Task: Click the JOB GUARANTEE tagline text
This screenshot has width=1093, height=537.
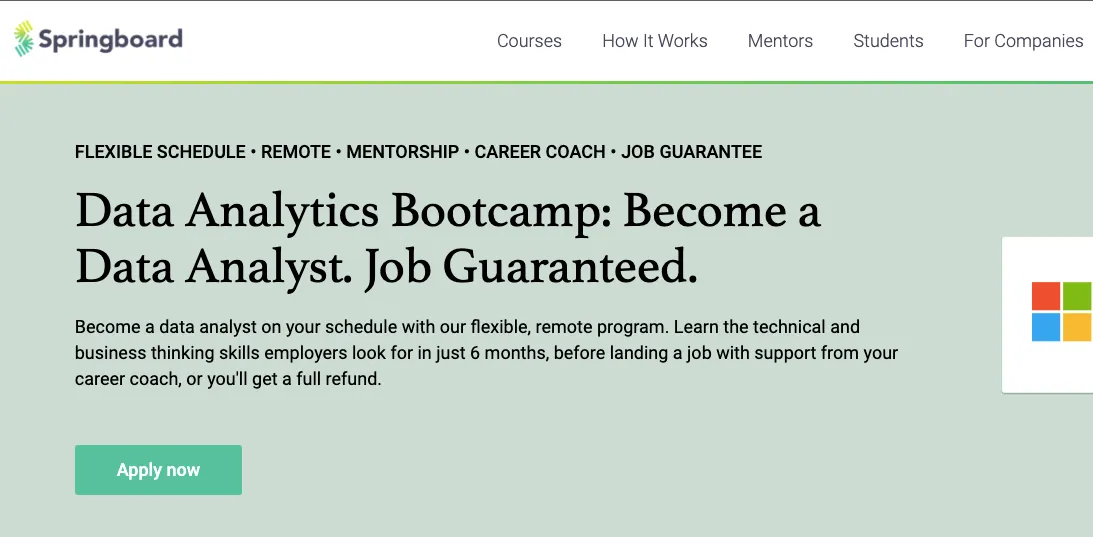Action: tap(691, 152)
